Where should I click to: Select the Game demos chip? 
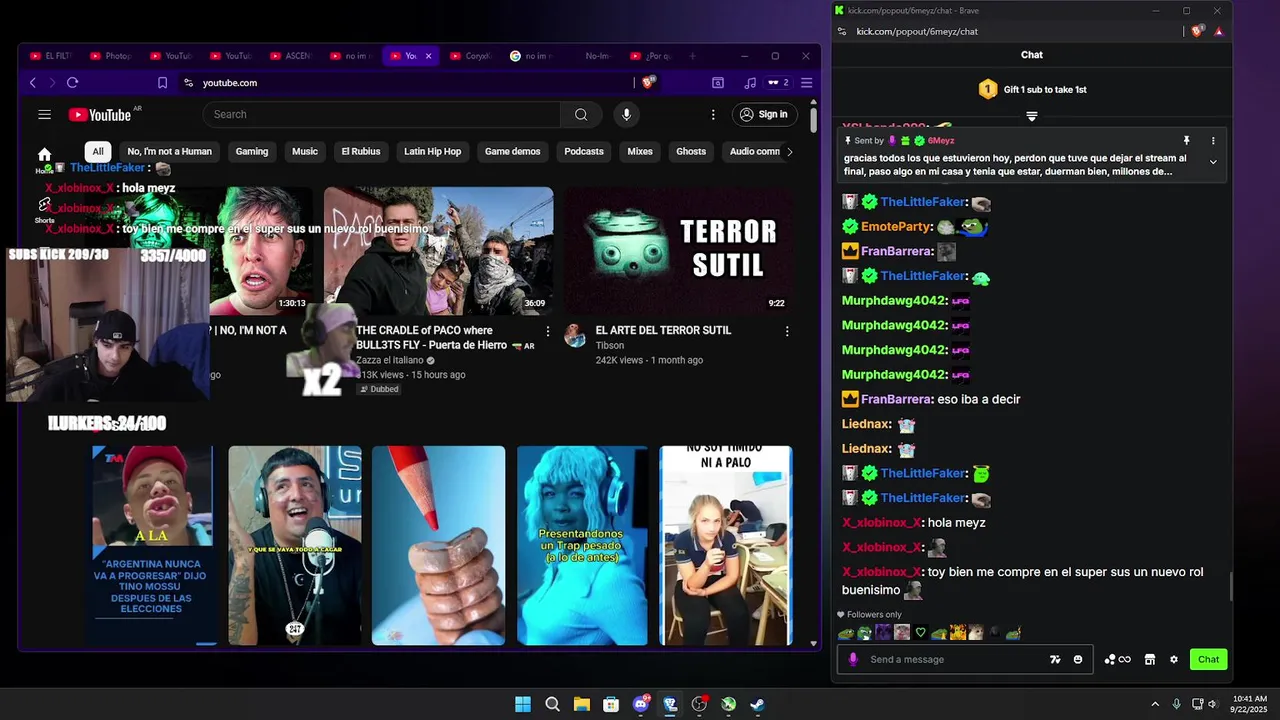click(513, 152)
